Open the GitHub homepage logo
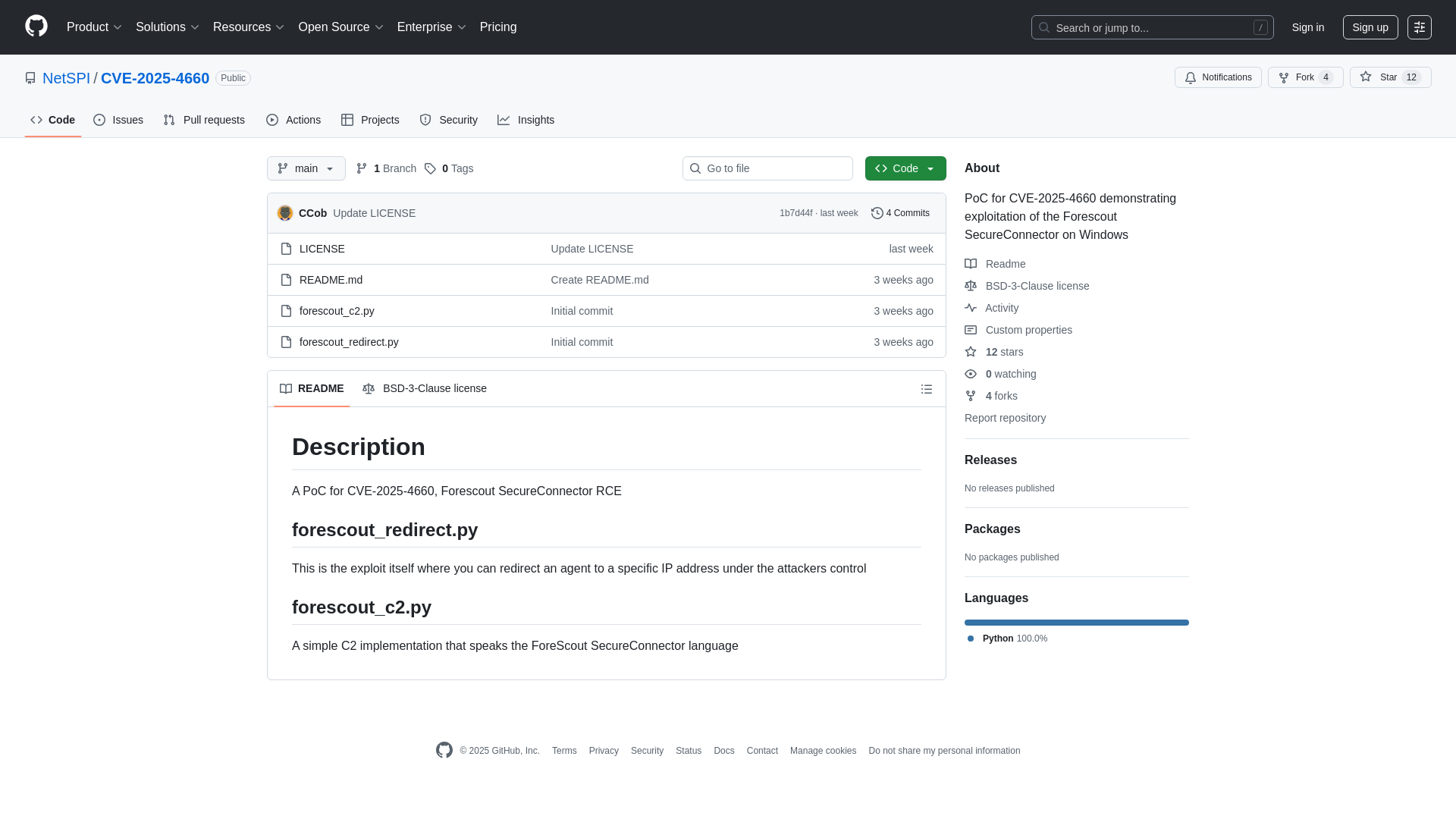 coord(36,27)
